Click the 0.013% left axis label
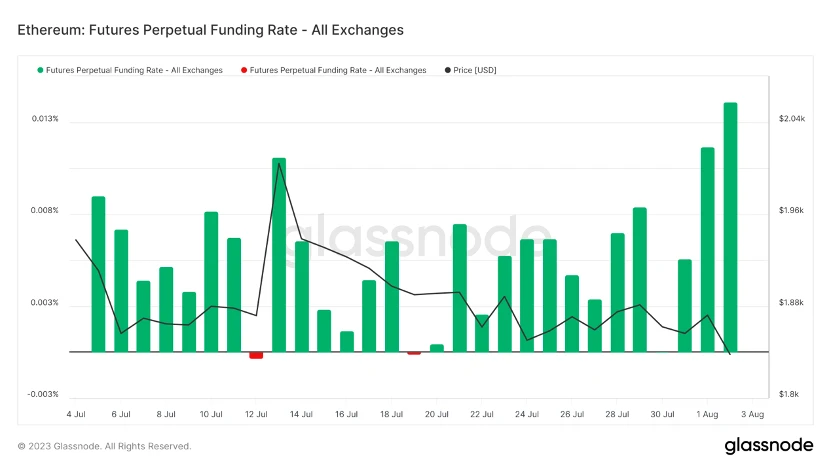 pyautogui.click(x=45, y=119)
